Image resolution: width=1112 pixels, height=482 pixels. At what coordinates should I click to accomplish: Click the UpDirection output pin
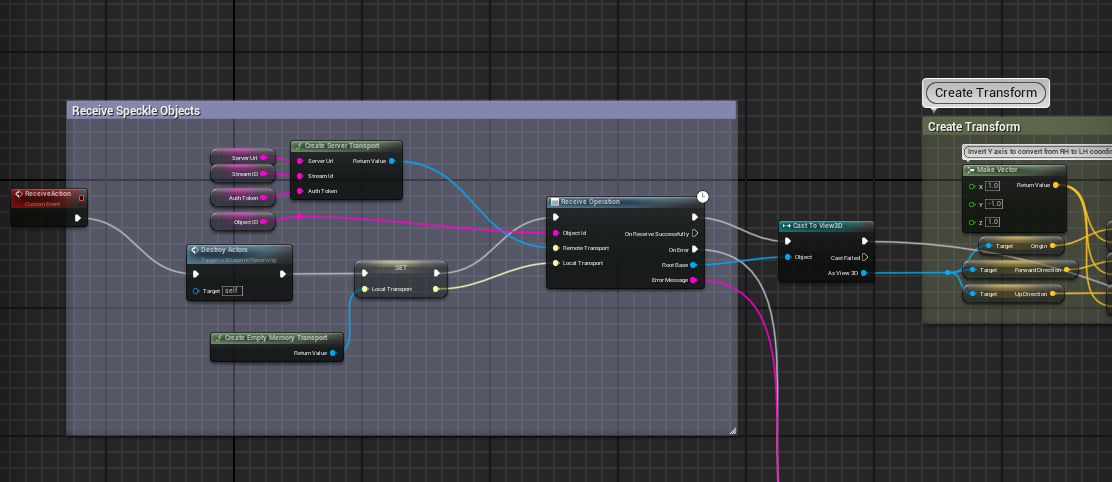(x=1053, y=293)
